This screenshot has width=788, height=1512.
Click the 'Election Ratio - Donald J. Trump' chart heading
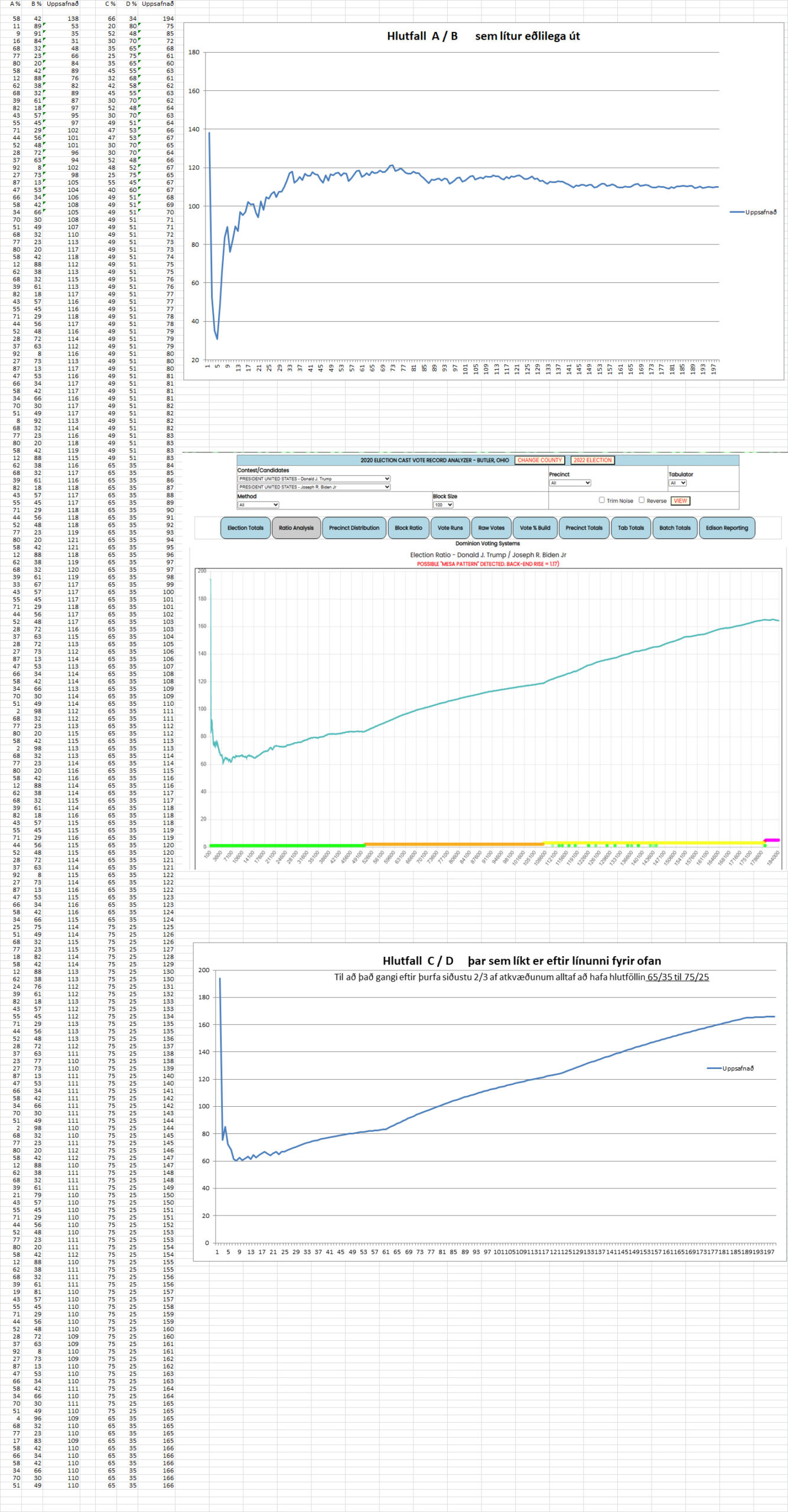point(488,555)
